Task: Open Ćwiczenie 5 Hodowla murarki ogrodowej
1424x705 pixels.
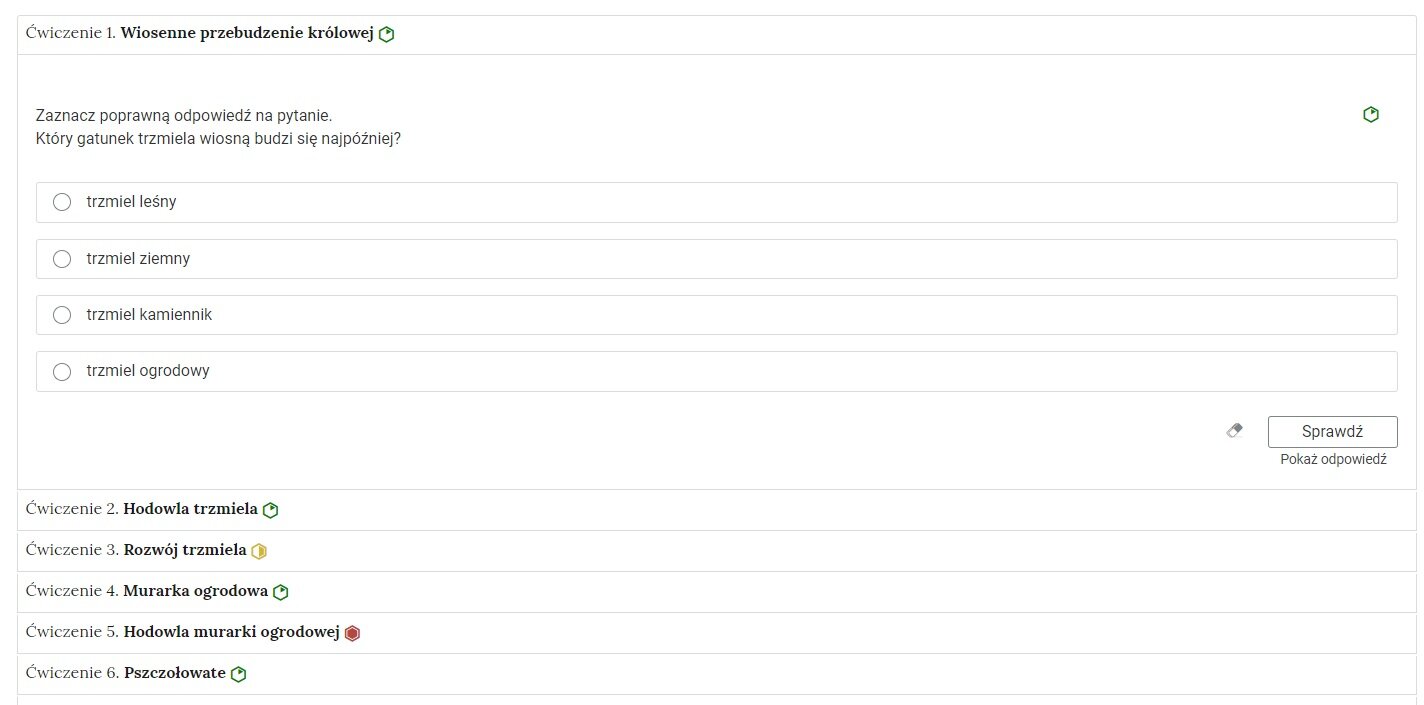Action: coord(717,633)
